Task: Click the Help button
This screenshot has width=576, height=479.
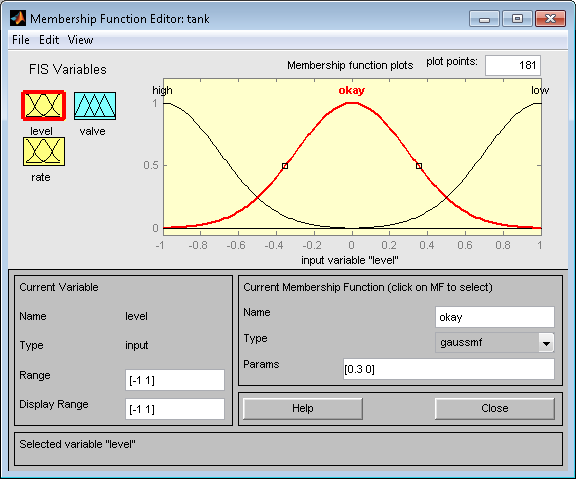Action: pos(303,408)
